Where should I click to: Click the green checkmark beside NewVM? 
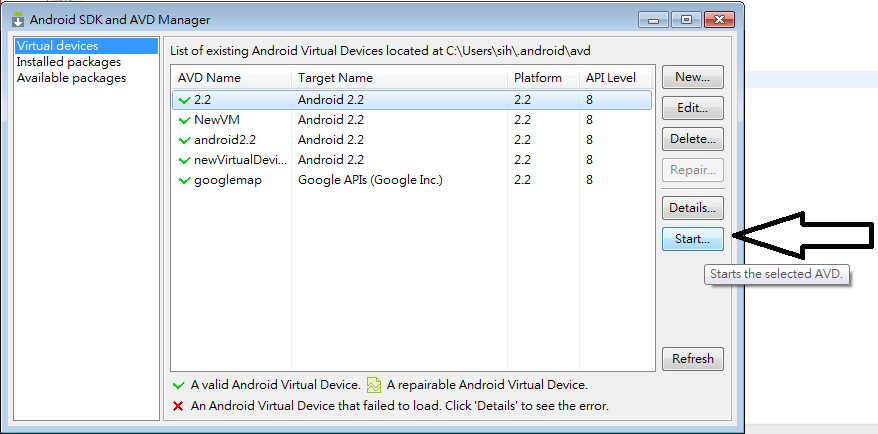[184, 120]
